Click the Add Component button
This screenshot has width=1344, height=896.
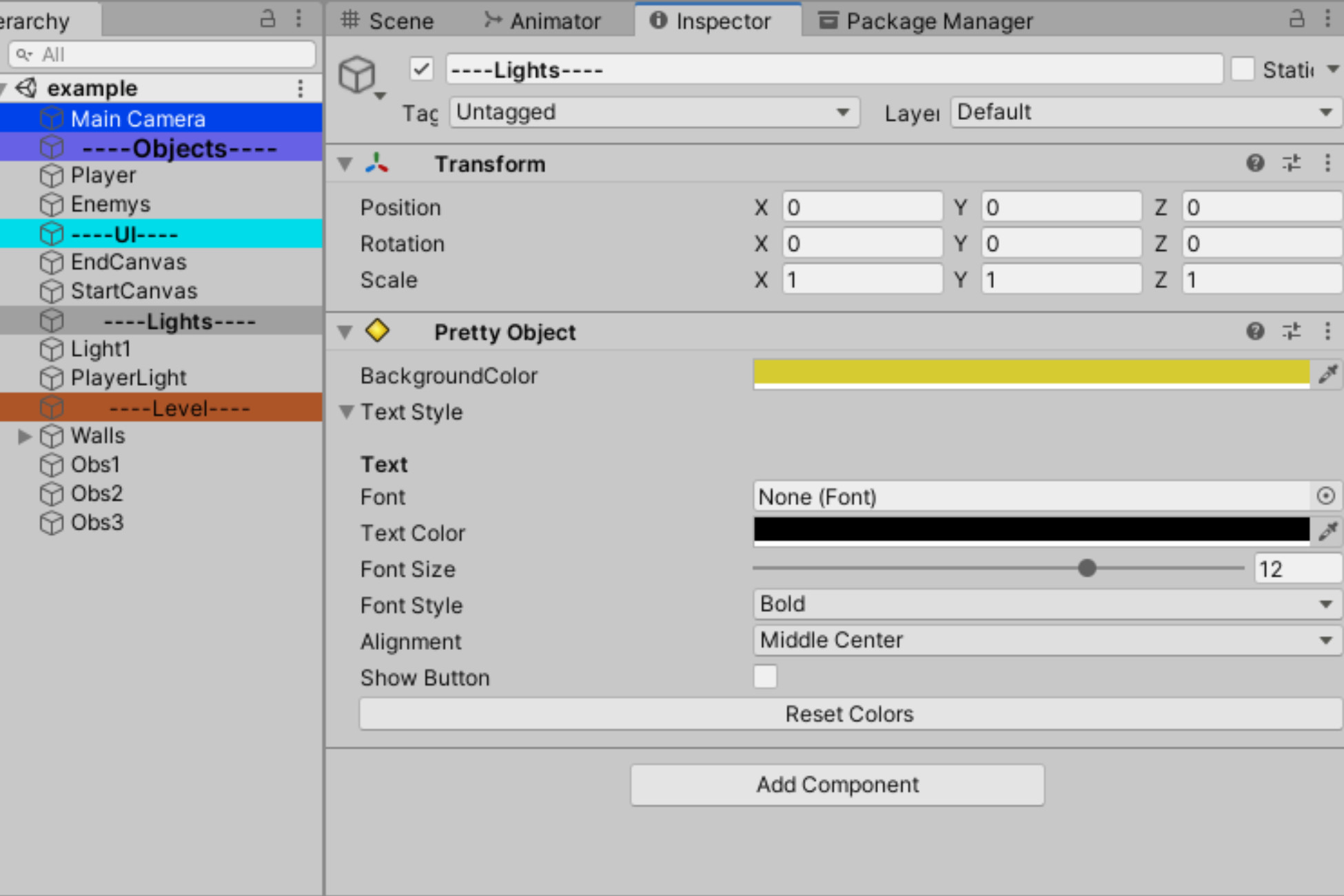pos(837,784)
